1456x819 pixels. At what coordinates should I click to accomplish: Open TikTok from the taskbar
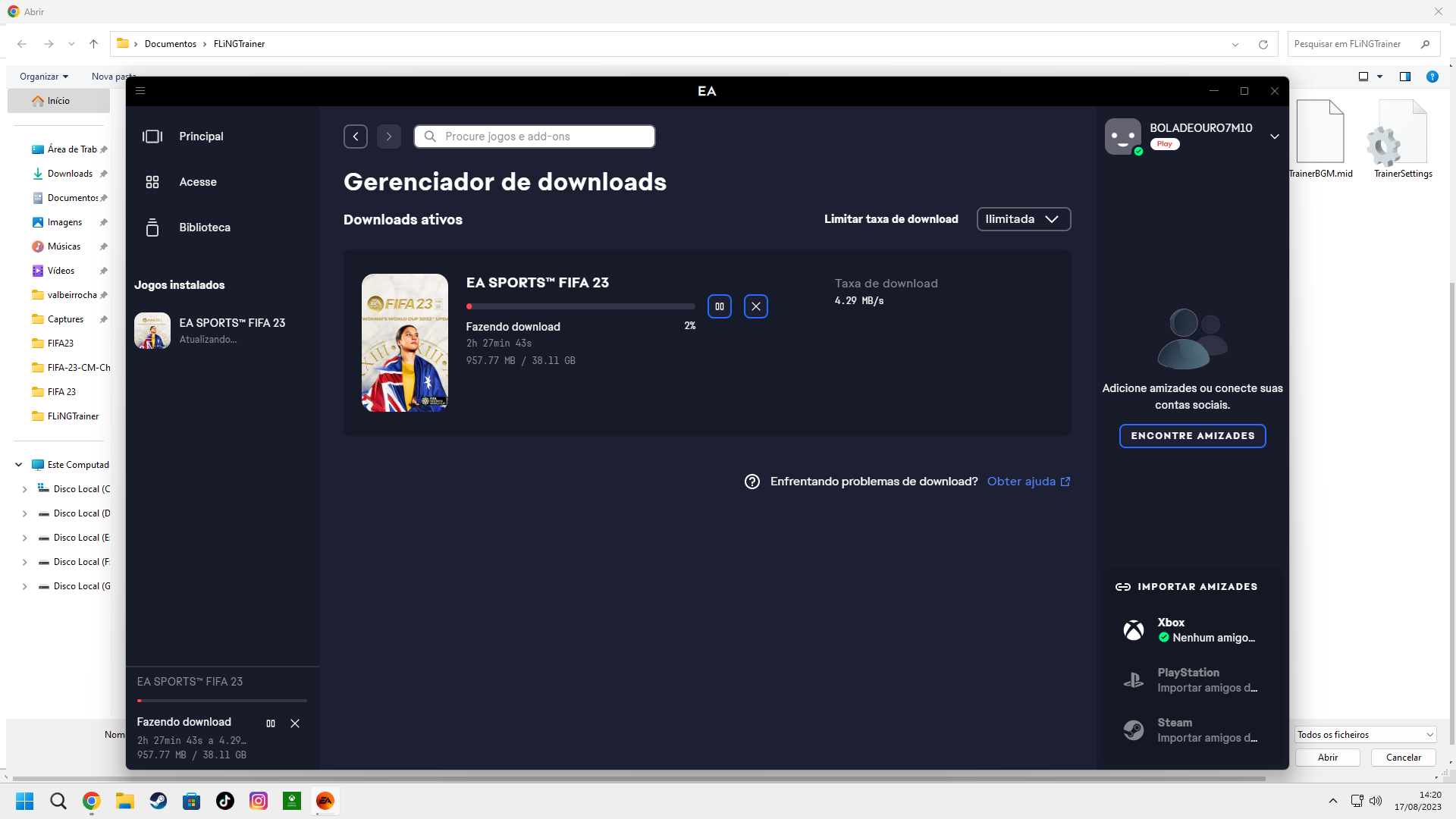[x=225, y=801]
